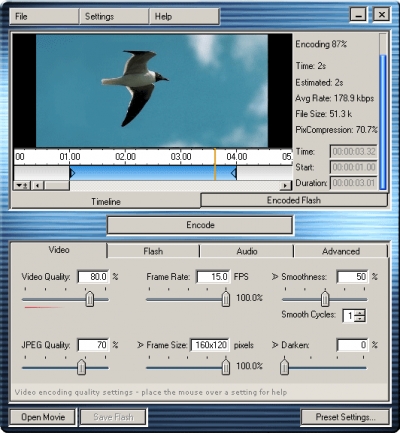Switch to the Encoded Flash view
The width and height of the screenshot is (400, 434).
pyautogui.click(x=294, y=200)
